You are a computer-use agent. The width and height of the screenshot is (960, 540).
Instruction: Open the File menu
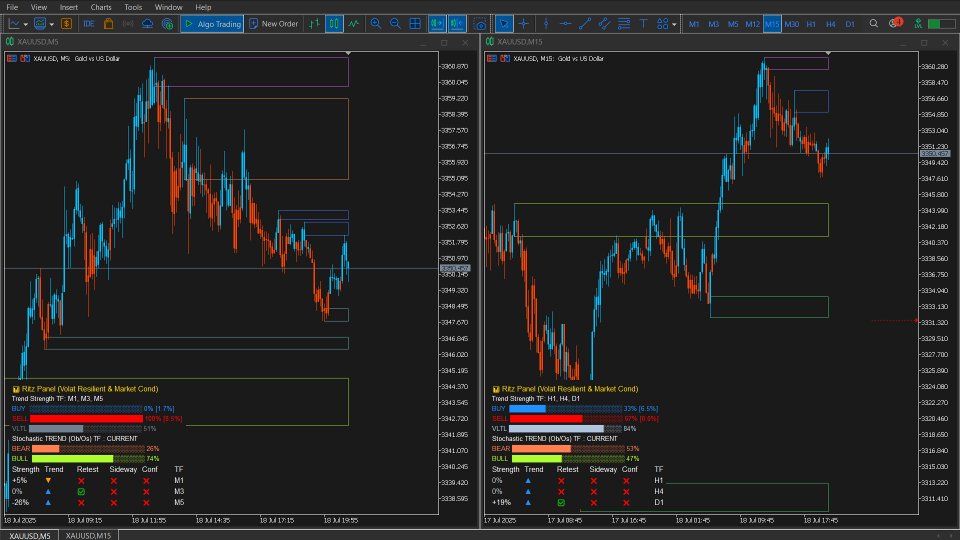[12, 7]
